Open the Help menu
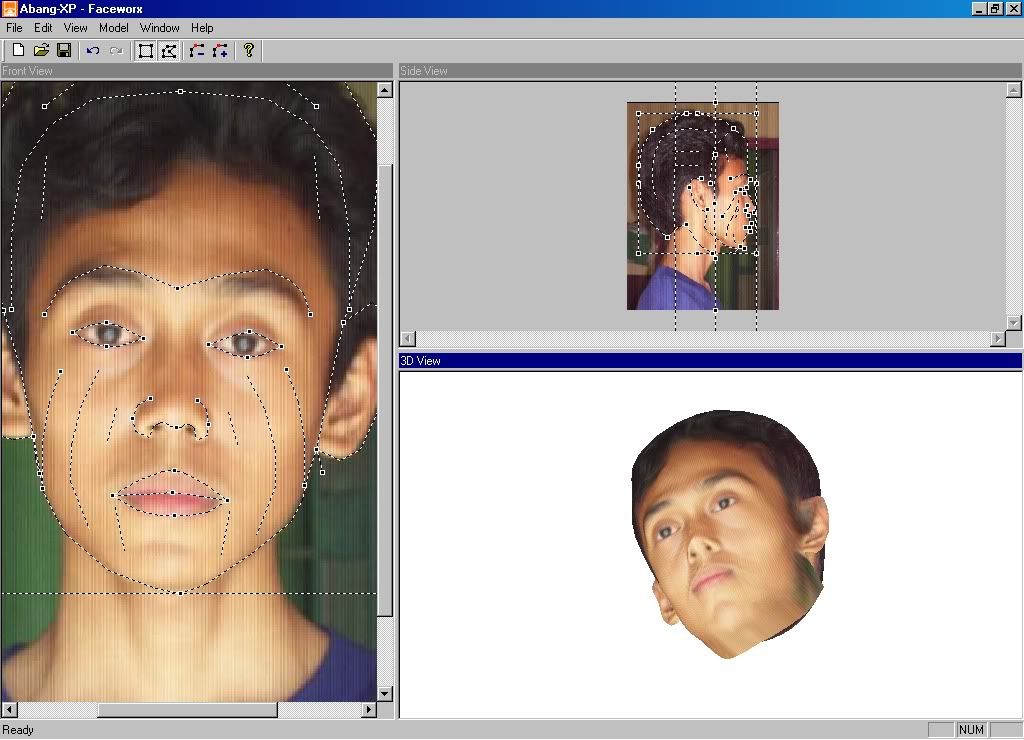Screen dimensions: 1024x740 pyautogui.click(x=202, y=28)
